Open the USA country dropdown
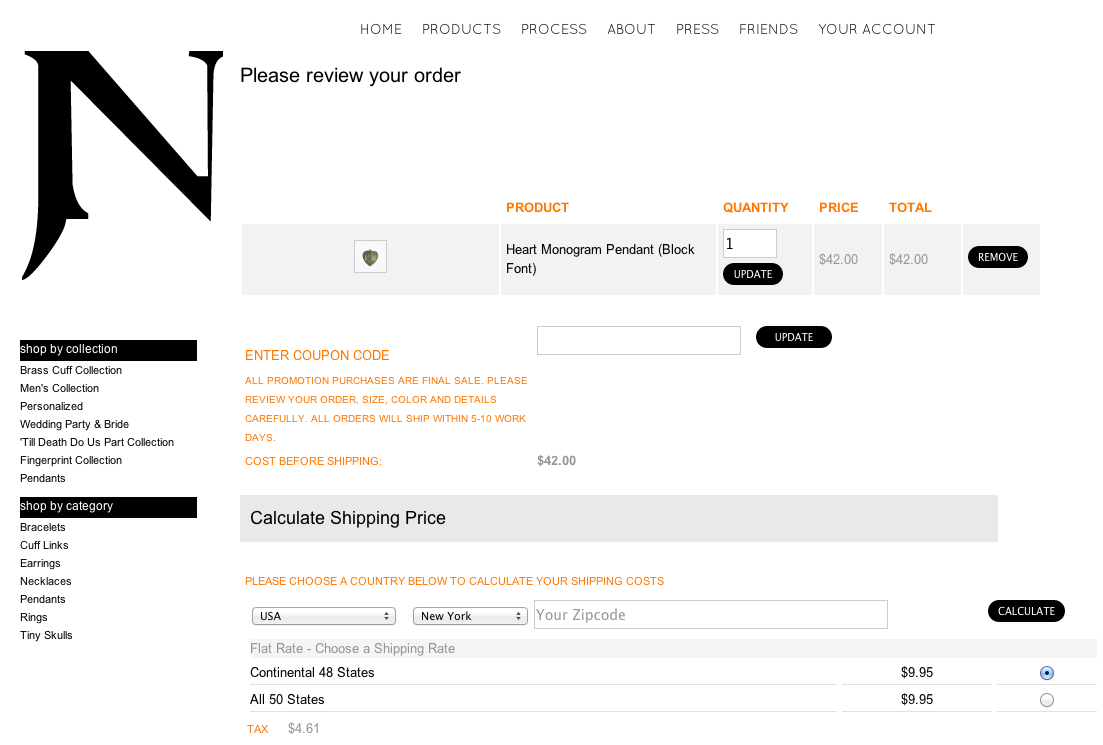The width and height of the screenshot is (1103, 745). [324, 616]
